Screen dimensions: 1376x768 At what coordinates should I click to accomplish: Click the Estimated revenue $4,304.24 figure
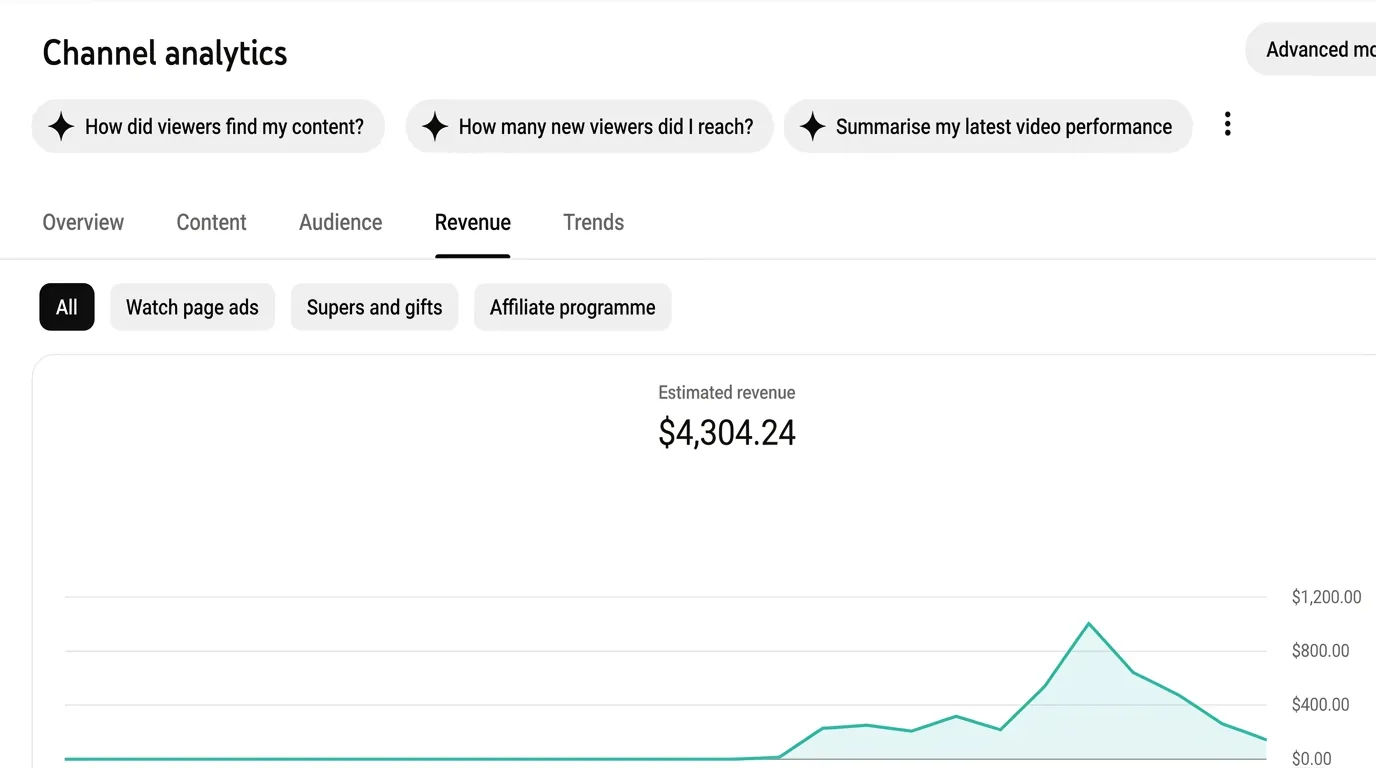727,432
